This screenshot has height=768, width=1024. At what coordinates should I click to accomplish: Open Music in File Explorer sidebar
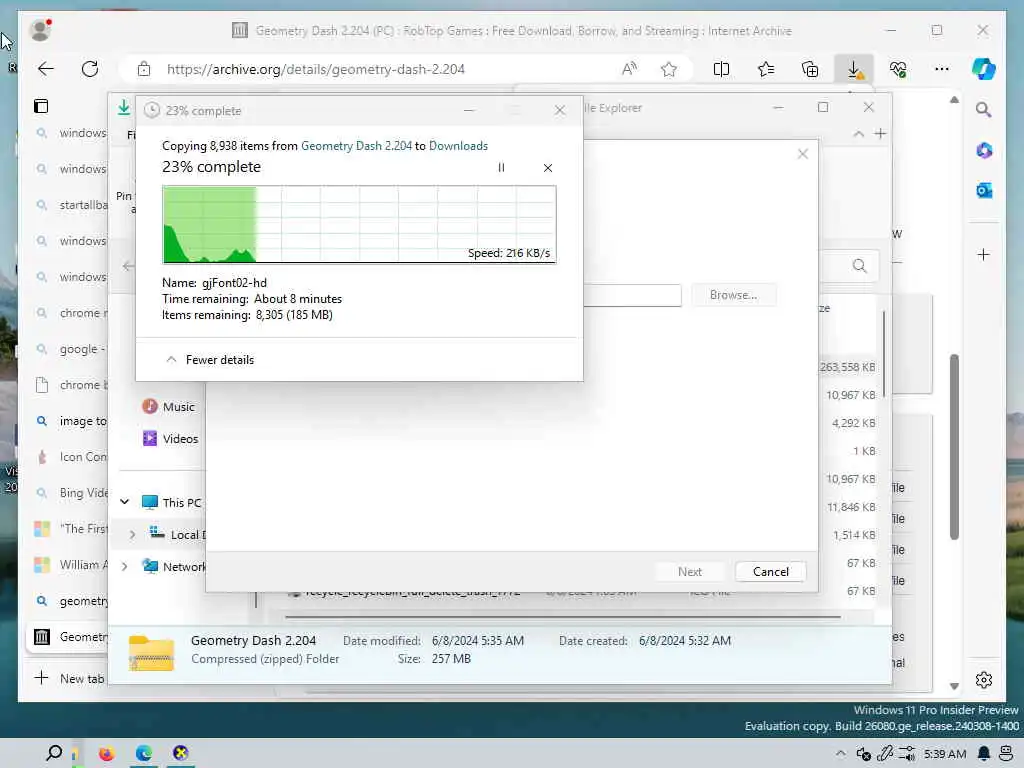point(169,407)
